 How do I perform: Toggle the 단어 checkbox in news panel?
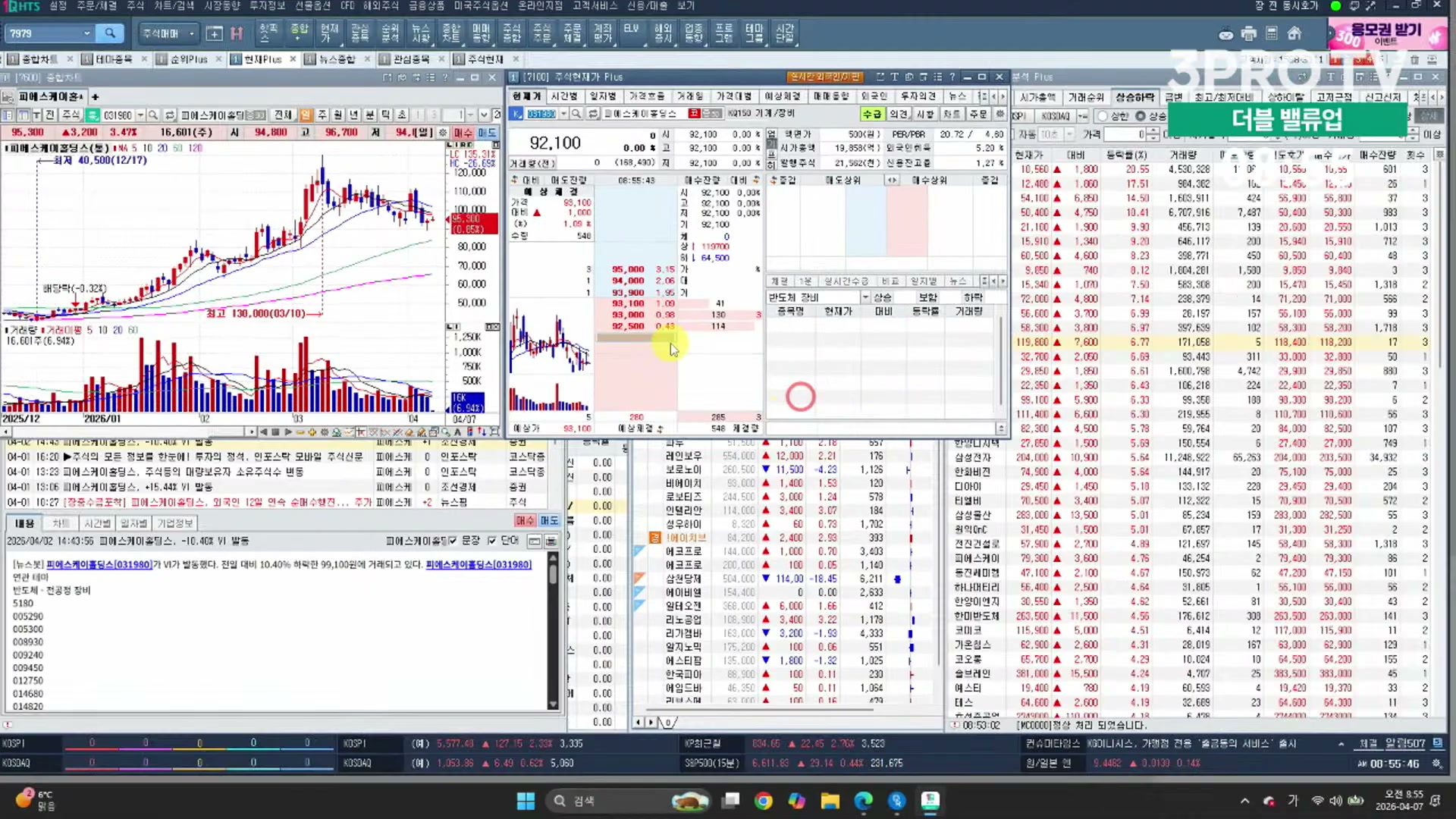click(x=492, y=541)
